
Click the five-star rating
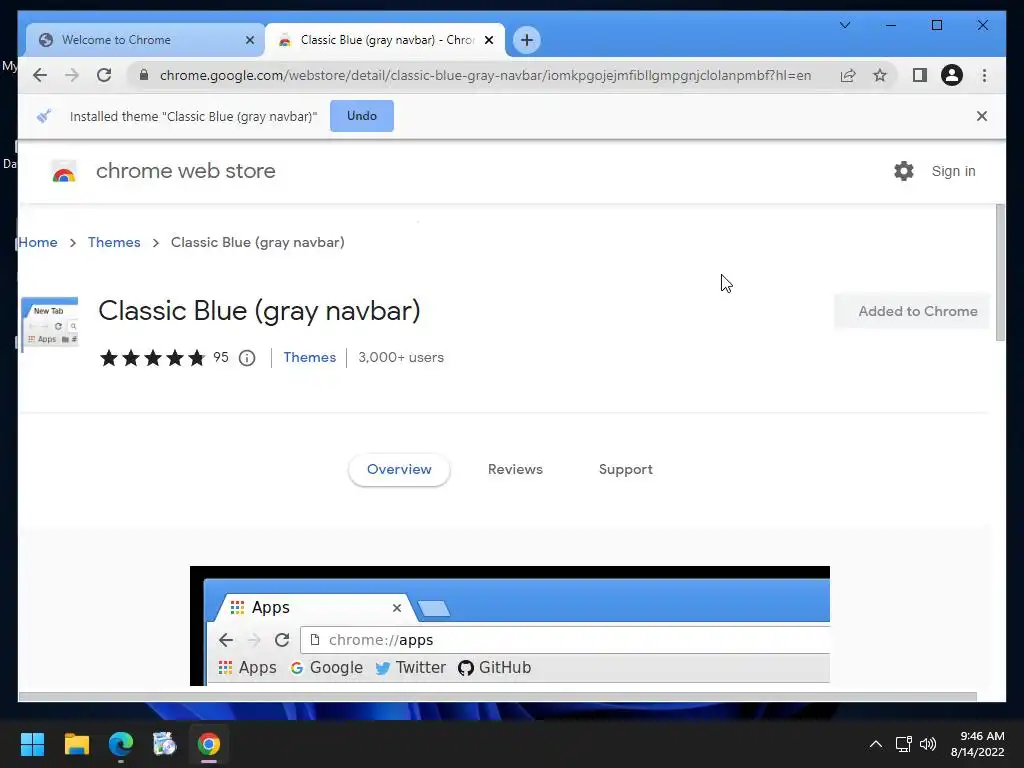(152, 357)
